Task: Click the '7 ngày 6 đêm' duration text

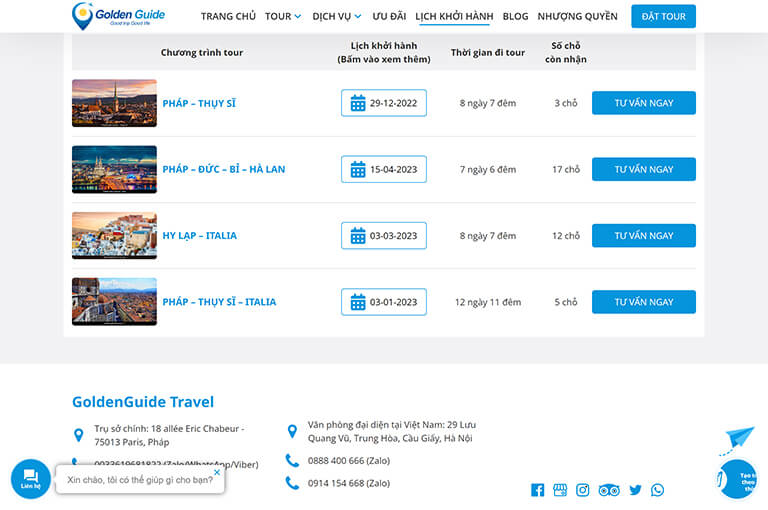Action: (488, 170)
